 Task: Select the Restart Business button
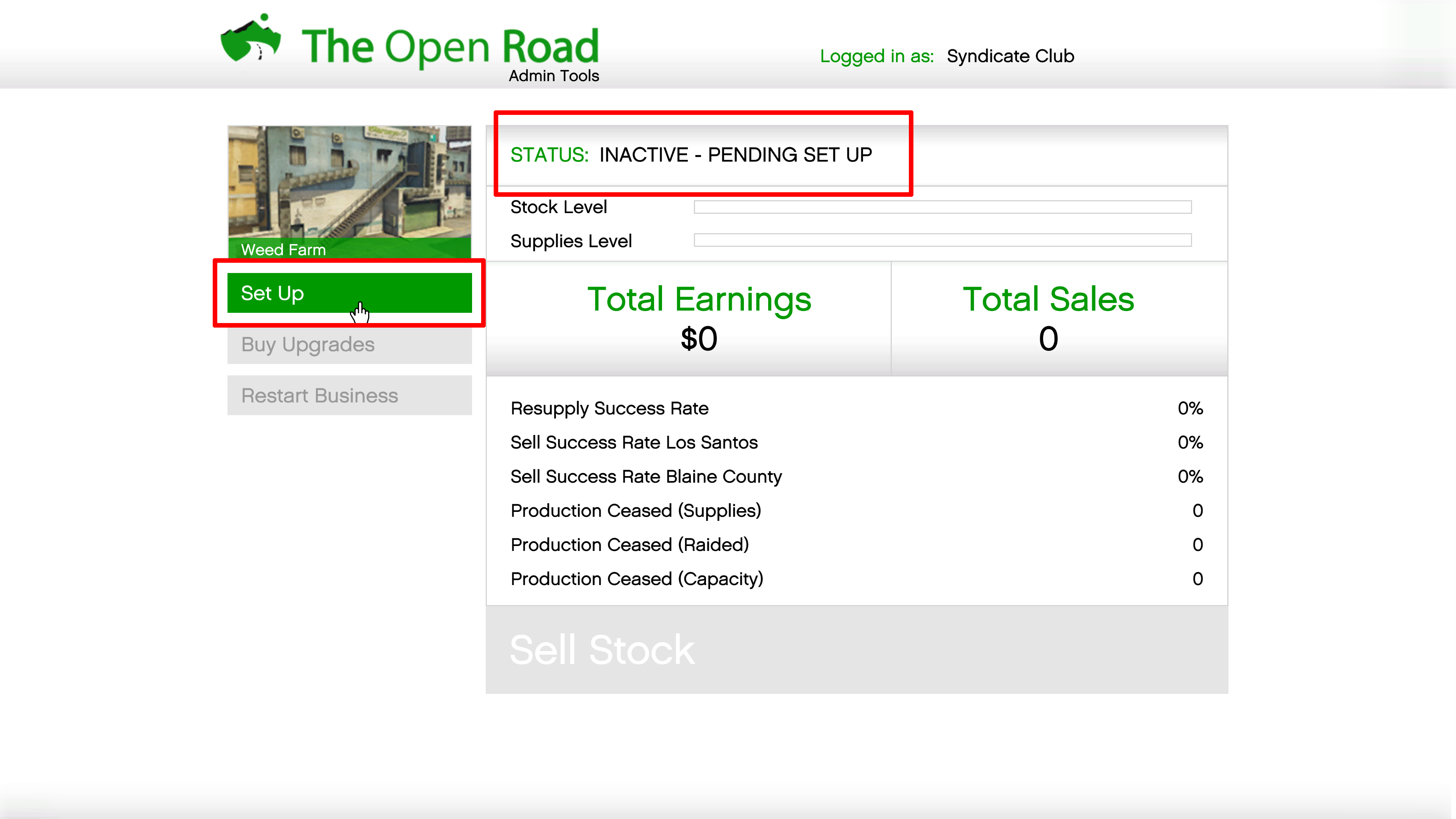[349, 395]
